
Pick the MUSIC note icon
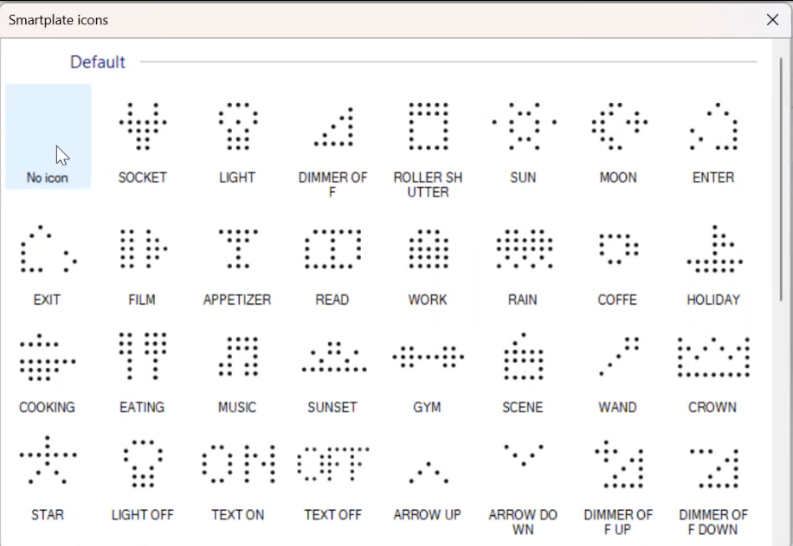pos(238,356)
